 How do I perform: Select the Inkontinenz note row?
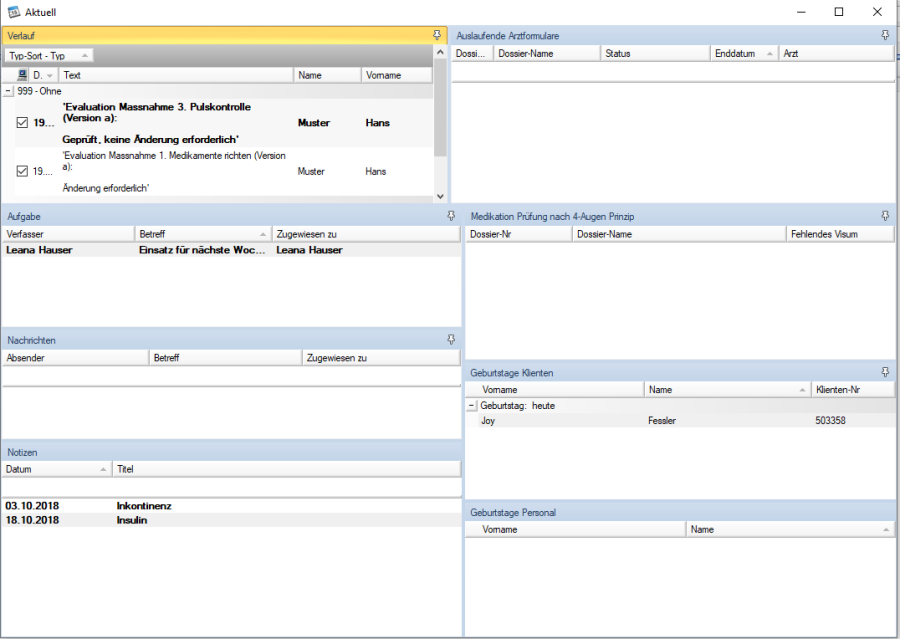[x=143, y=506]
